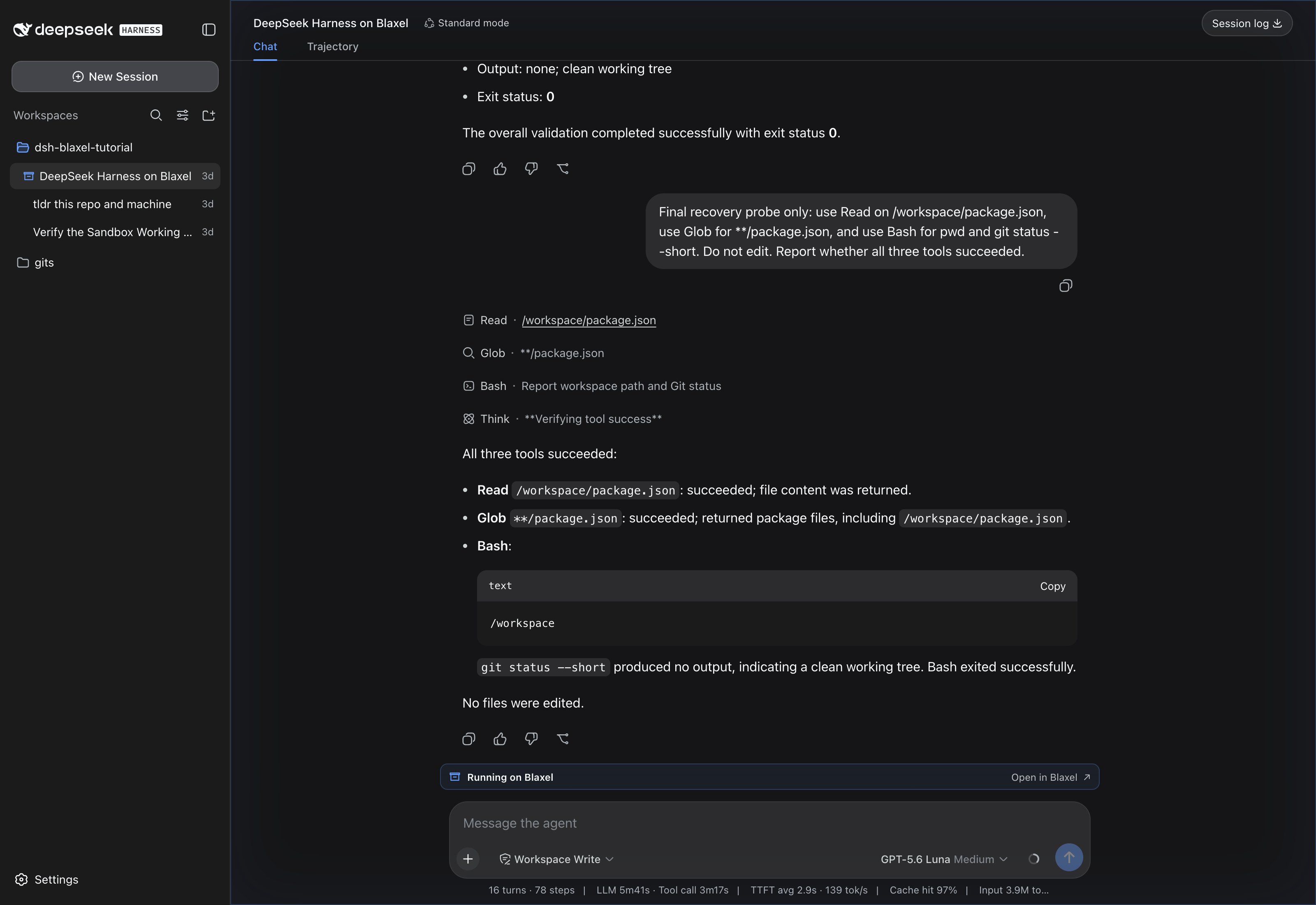Viewport: 1316px width, 905px height.
Task: Thumbs up the No files were edited response
Action: [500, 739]
